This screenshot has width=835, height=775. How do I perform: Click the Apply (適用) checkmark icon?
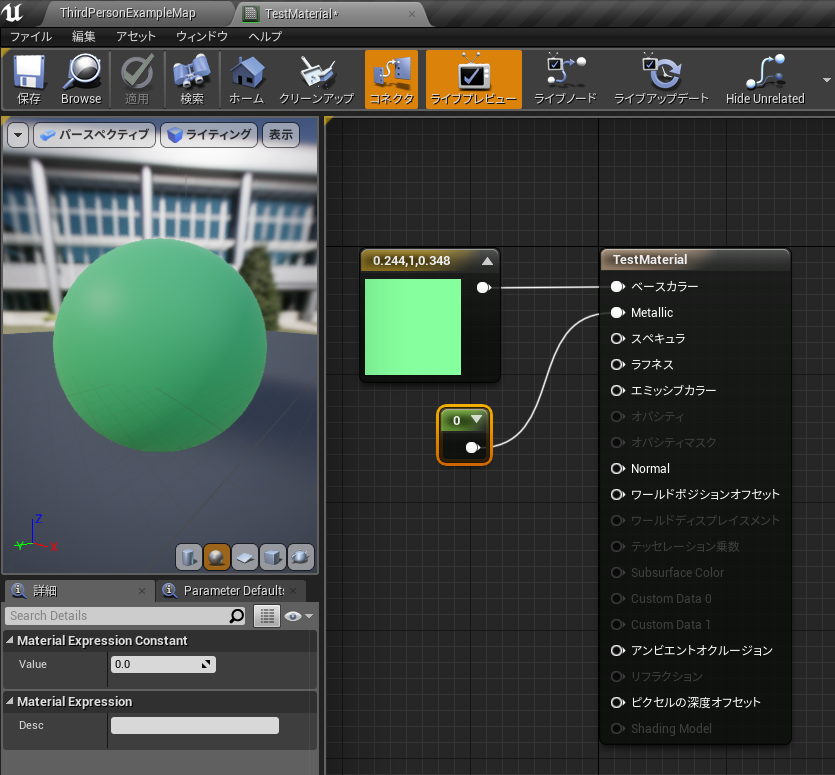(137, 79)
